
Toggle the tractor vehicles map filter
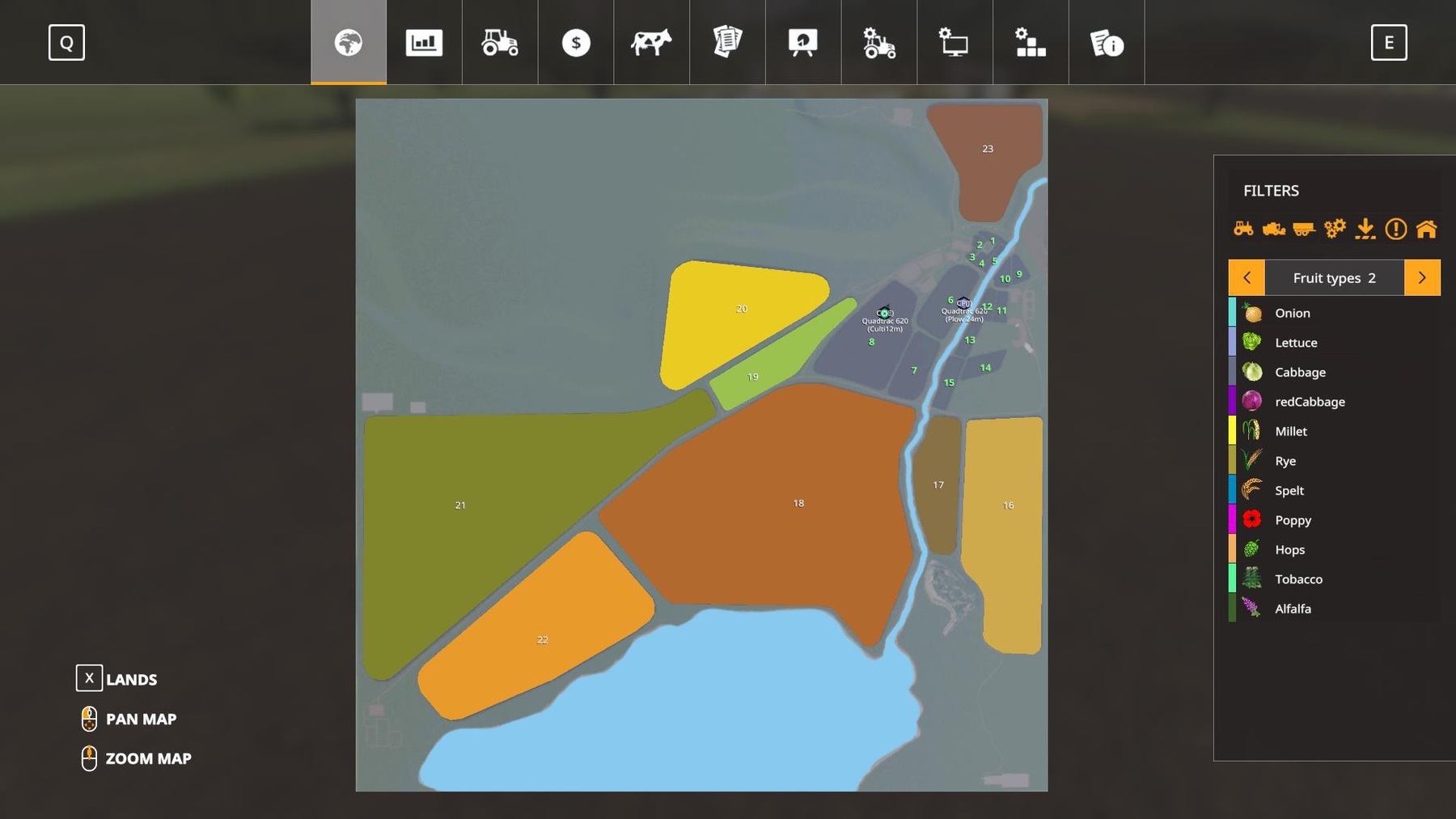pos(1243,229)
